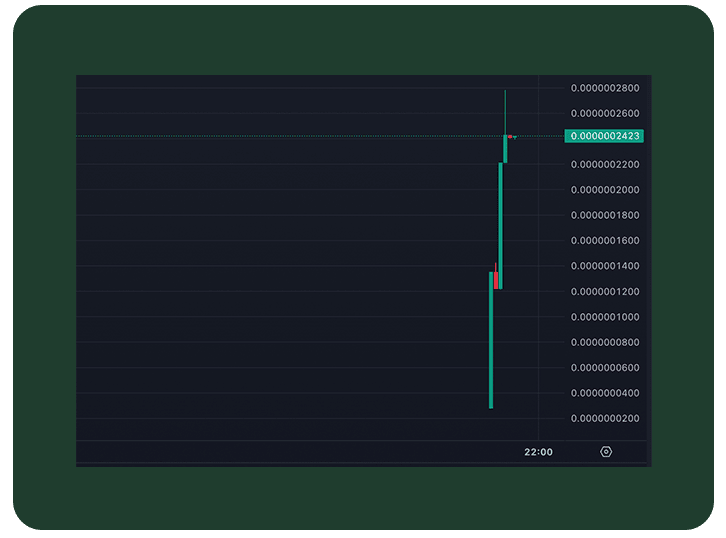The image size is (726, 538).
Task: Select the 0.0000000600 price axis label
Action: (605, 368)
